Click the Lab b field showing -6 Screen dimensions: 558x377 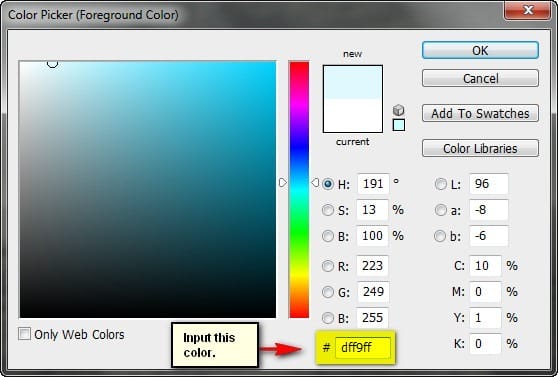[x=489, y=236]
